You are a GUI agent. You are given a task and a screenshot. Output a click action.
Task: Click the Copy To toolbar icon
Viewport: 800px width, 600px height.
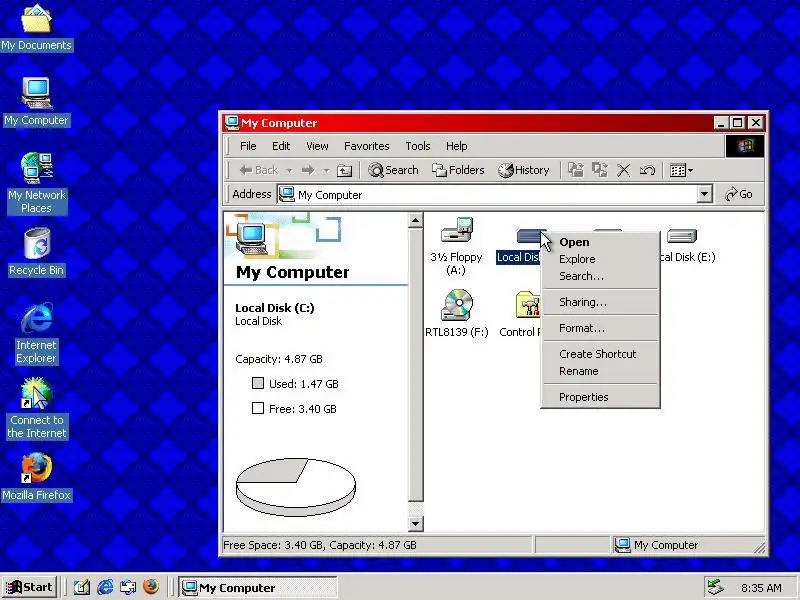(599, 170)
